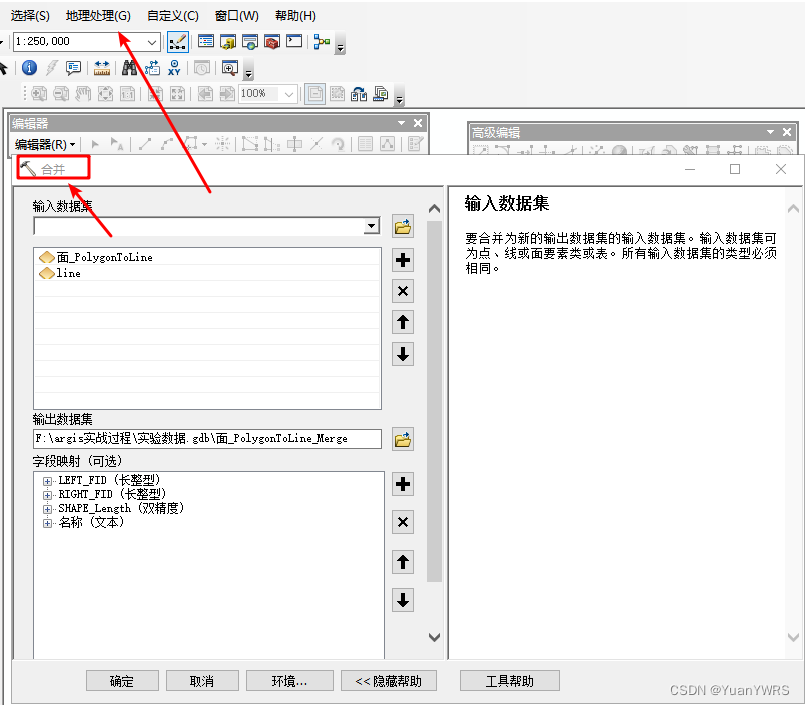Click the dialog vertical scrollbar thumb
805x705 pixels.
coord(434,402)
